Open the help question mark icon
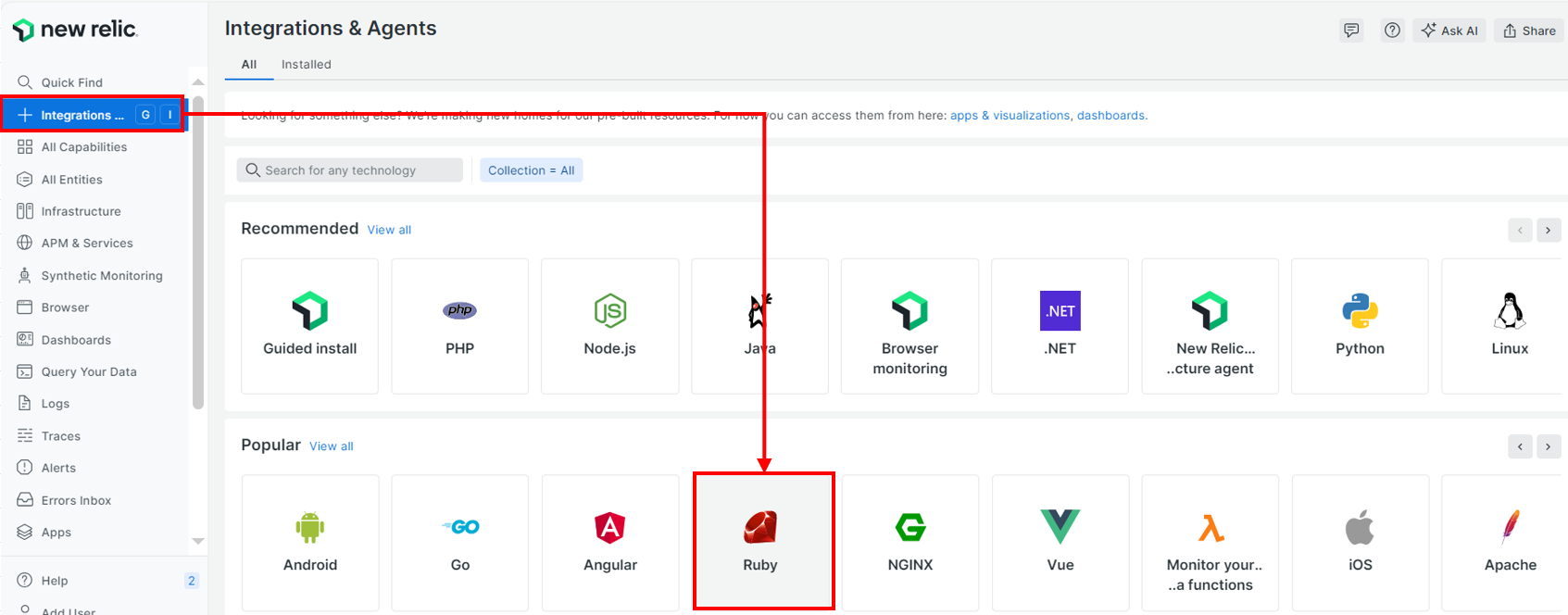 [1392, 31]
